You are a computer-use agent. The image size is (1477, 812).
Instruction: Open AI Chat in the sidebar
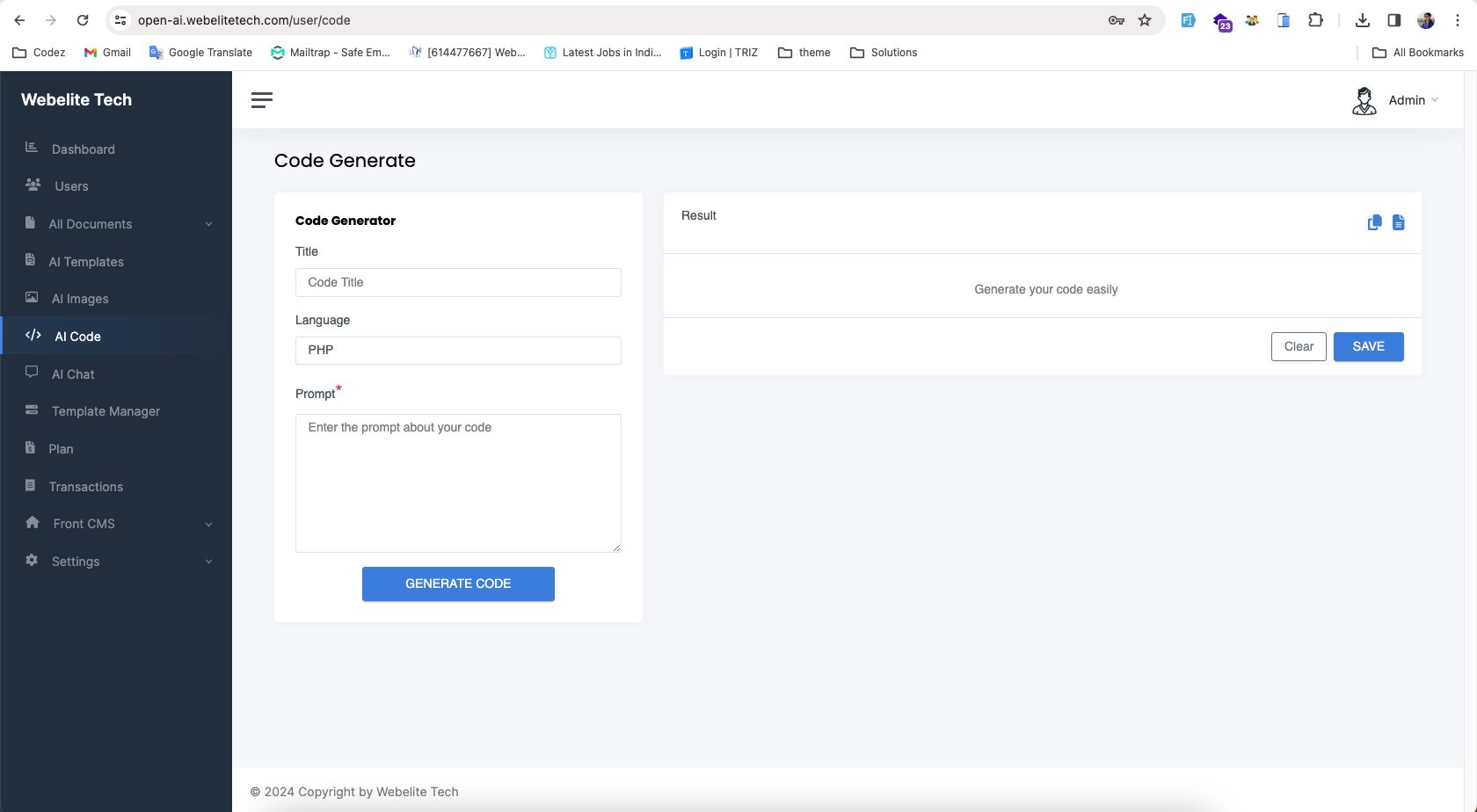point(73,374)
